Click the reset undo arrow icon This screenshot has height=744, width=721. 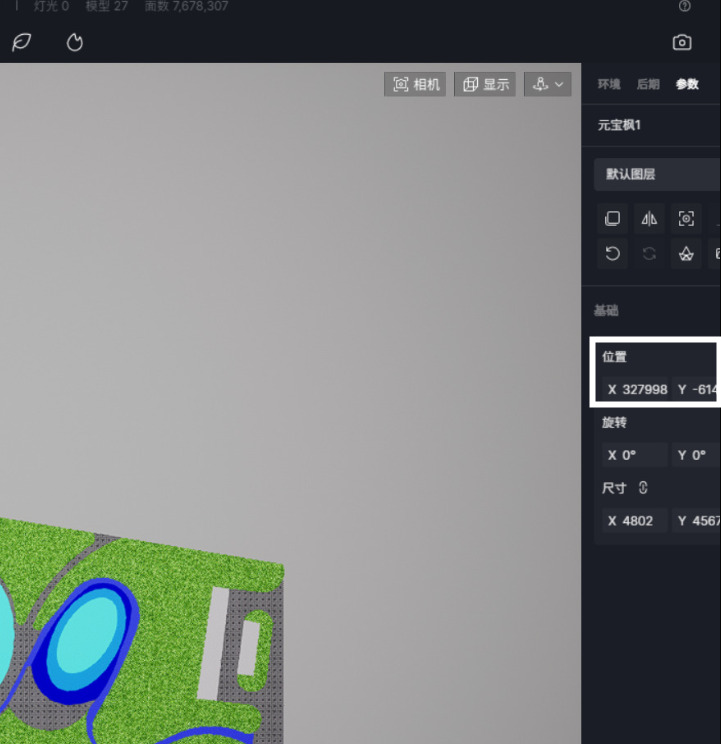[613, 254]
